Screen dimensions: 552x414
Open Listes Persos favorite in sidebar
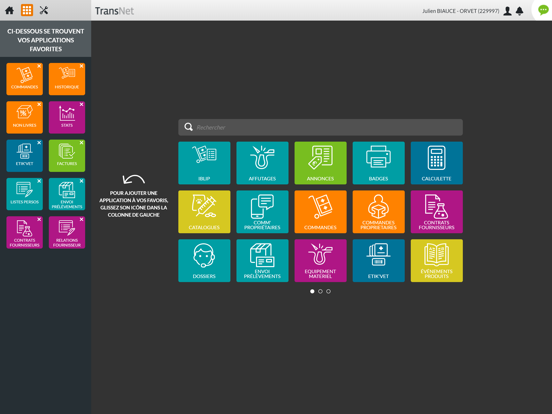tap(24, 194)
